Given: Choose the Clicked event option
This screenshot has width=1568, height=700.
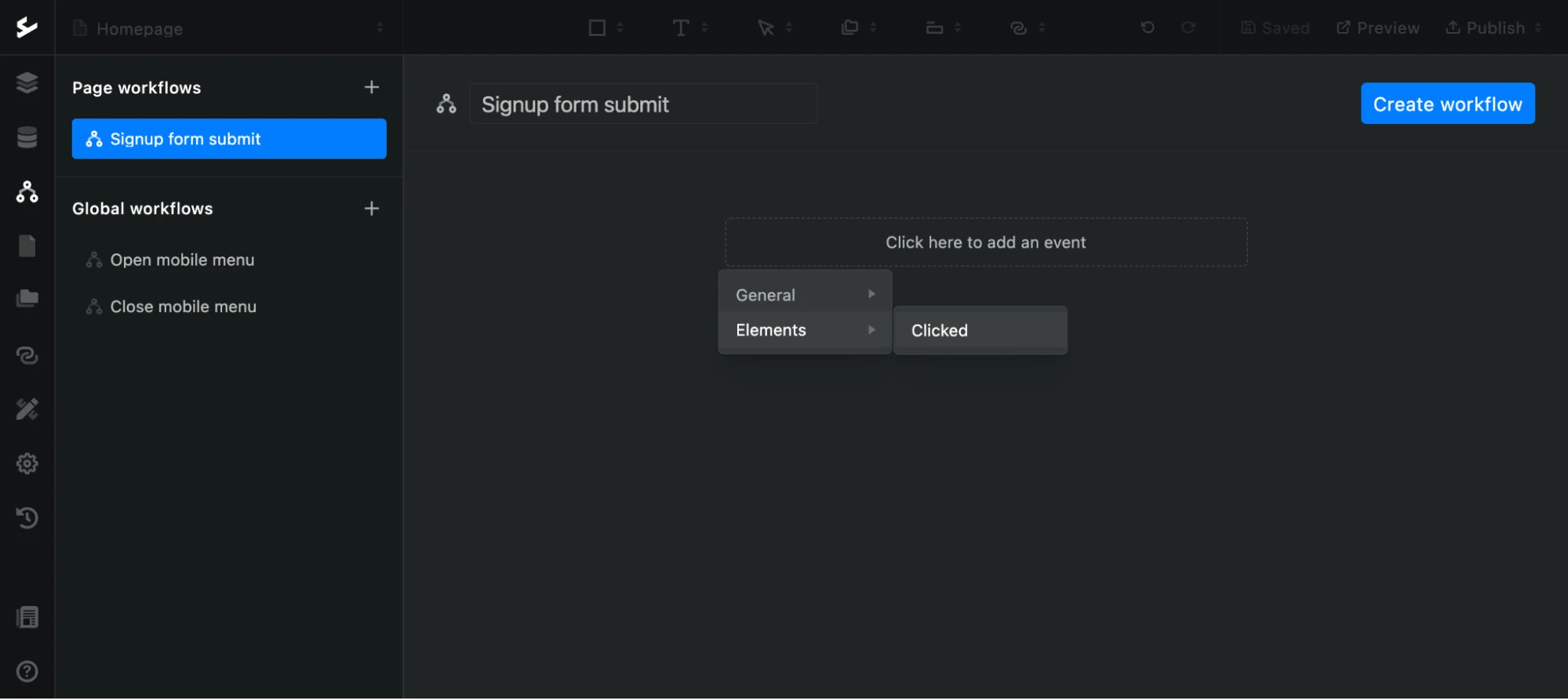Looking at the screenshot, I should (x=980, y=331).
